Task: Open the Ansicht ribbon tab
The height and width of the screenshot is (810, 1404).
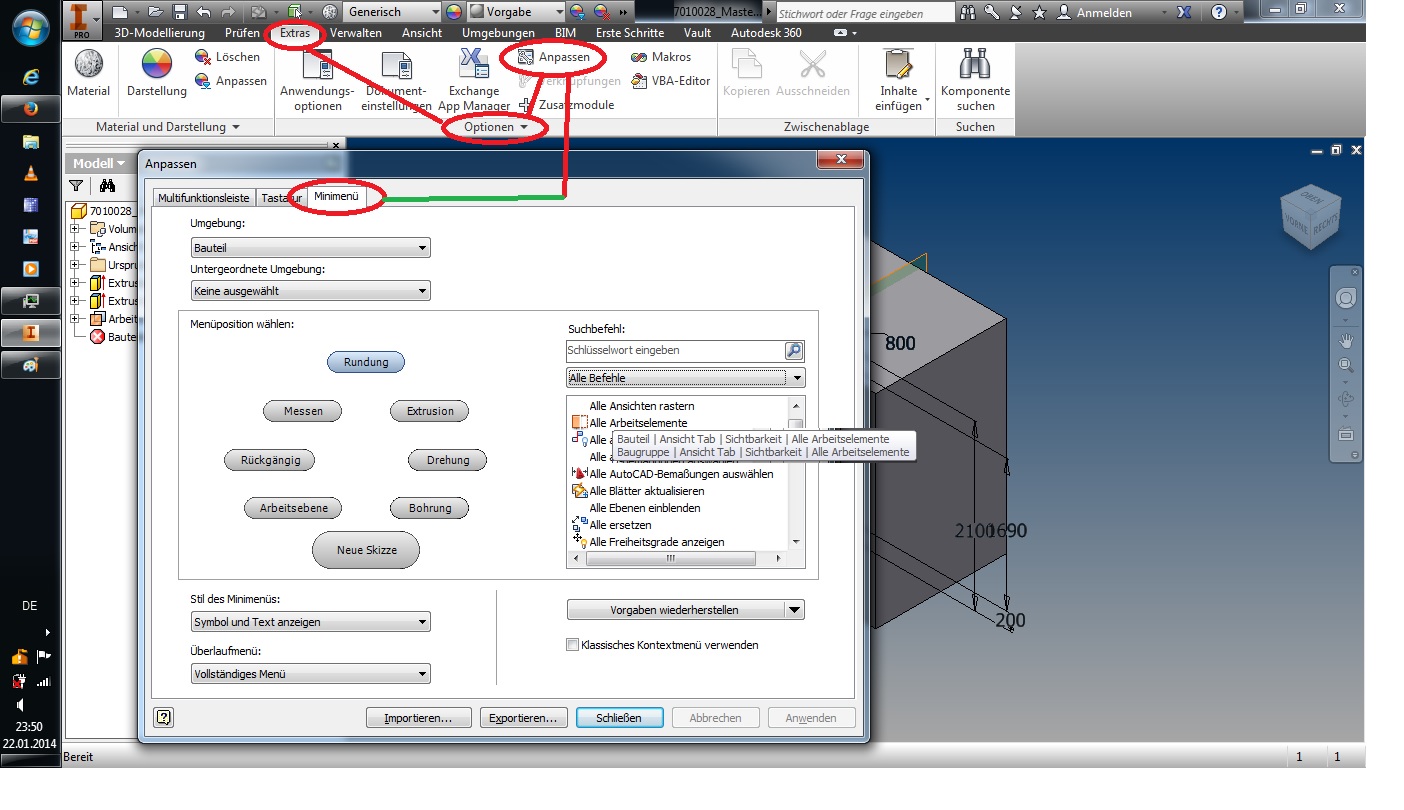Action: point(422,32)
